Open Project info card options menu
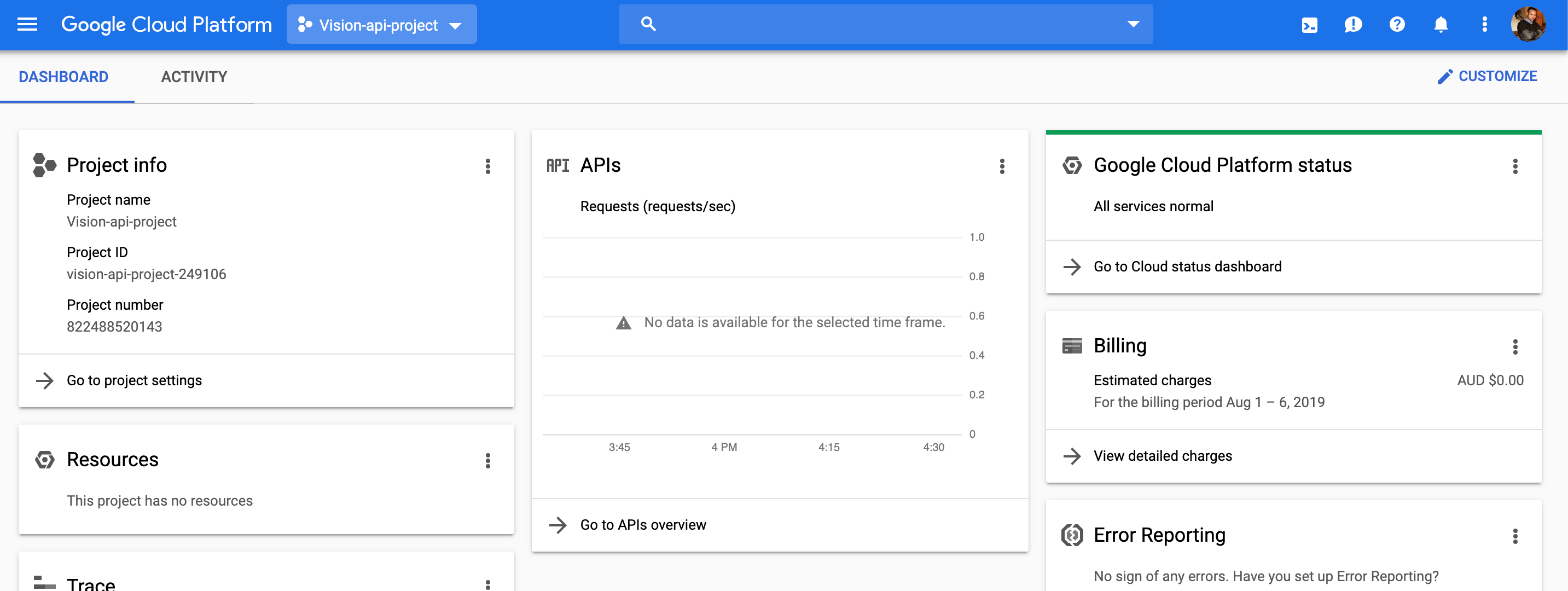This screenshot has width=1568, height=591. click(x=487, y=166)
